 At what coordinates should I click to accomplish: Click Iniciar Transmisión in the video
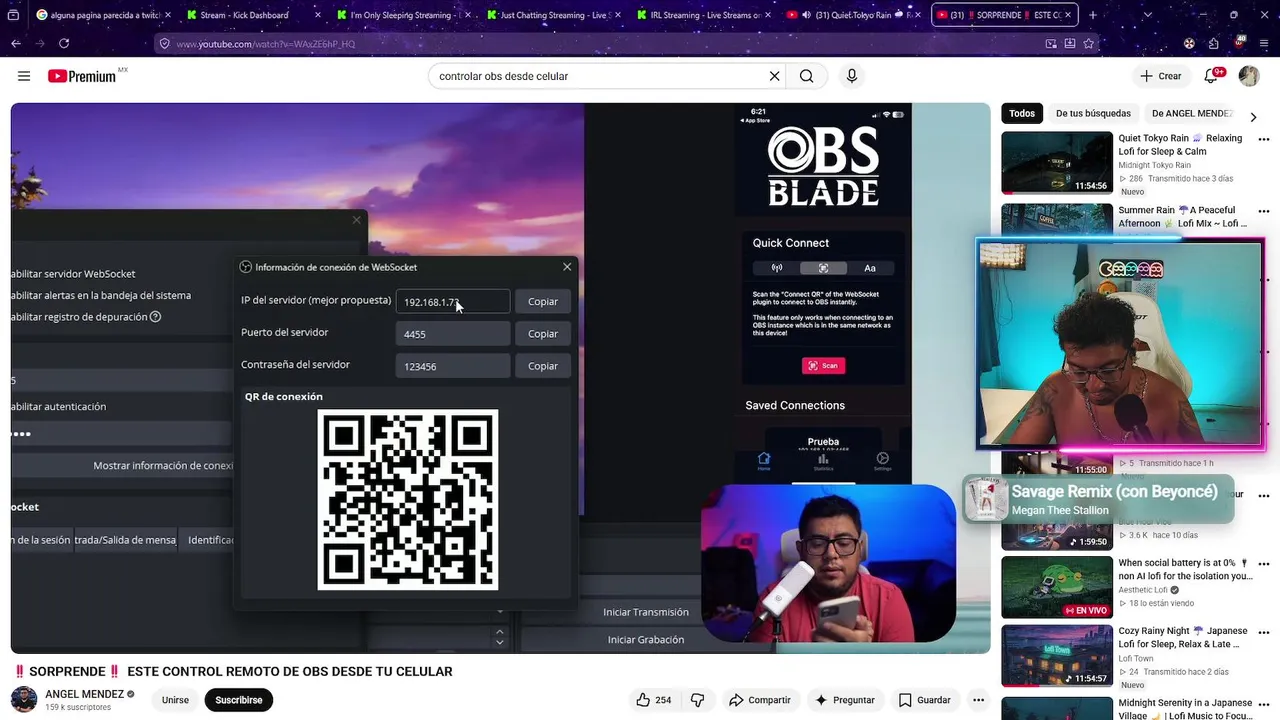point(646,612)
